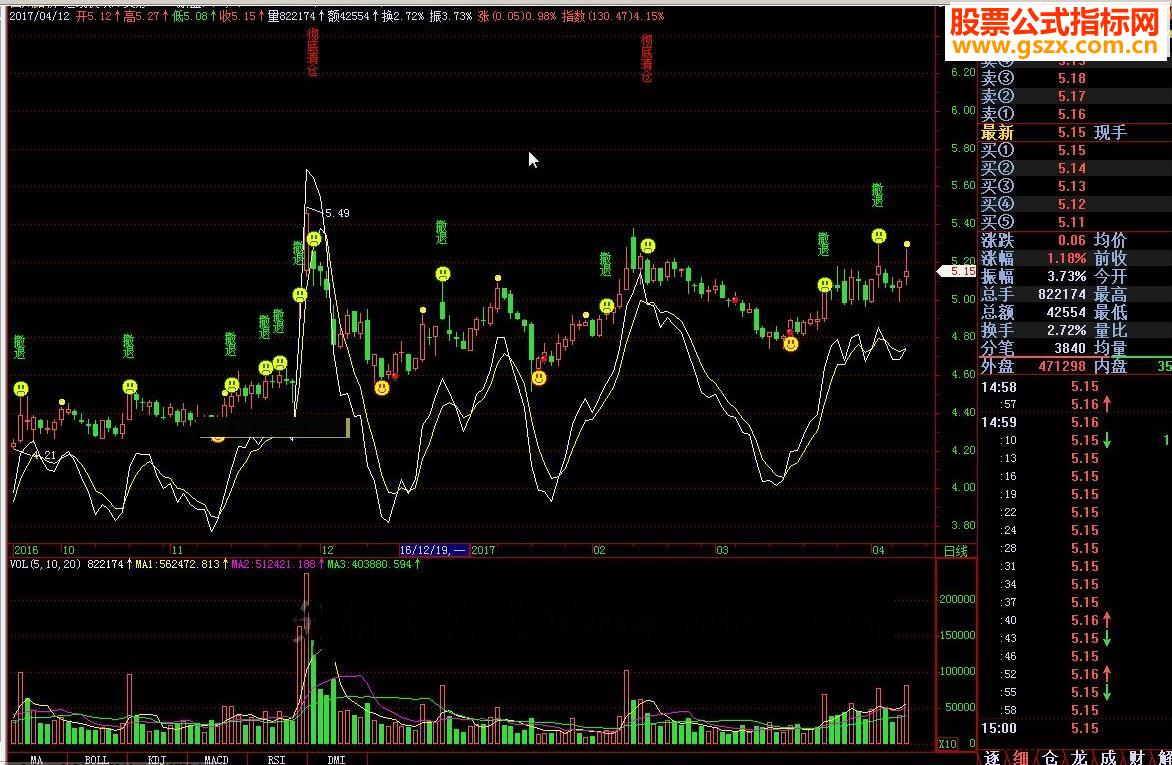Select the 16/12/19 date marker on timeline
The width and height of the screenshot is (1172, 765).
(x=434, y=550)
